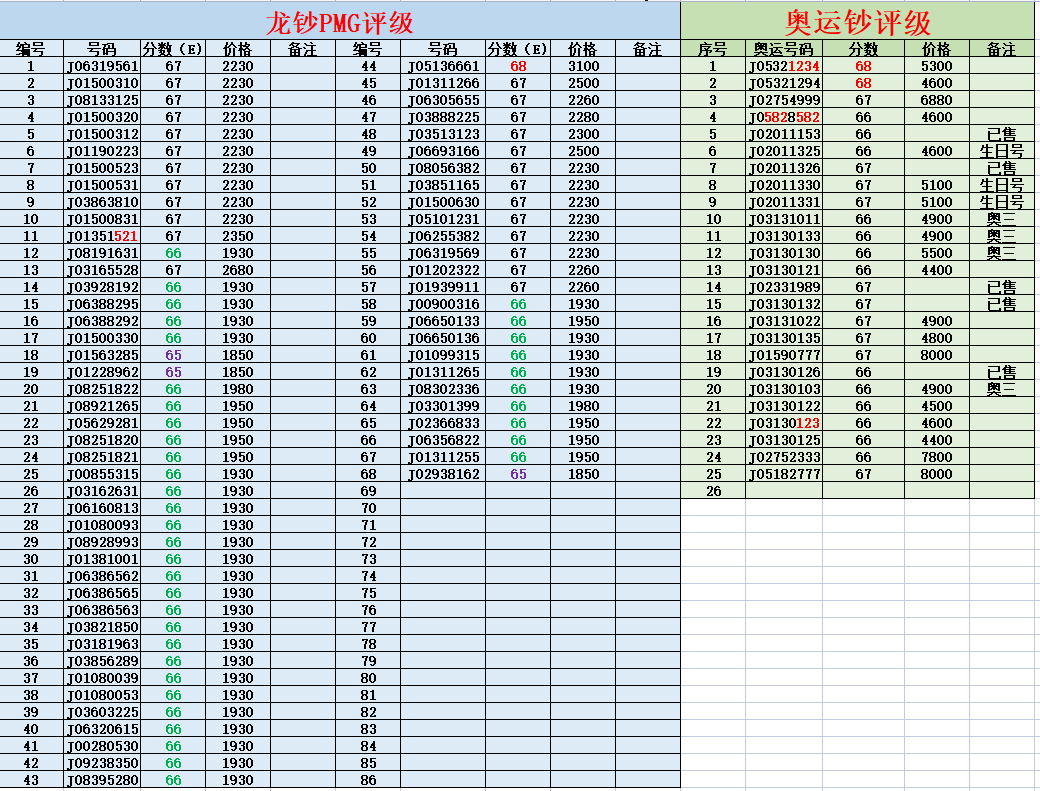Click 奥三 remark for J03131011
The height and width of the screenshot is (791, 1040).
1002,219
